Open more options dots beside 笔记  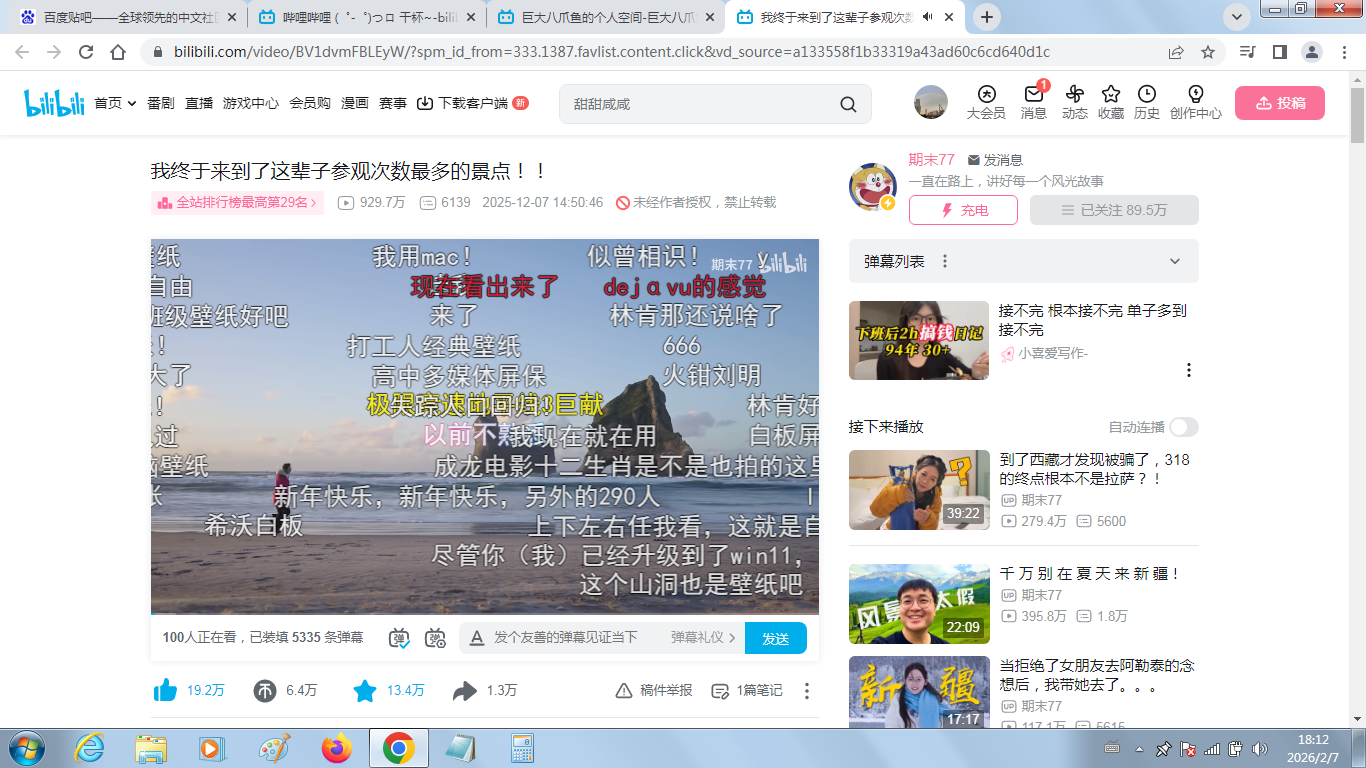click(x=807, y=691)
